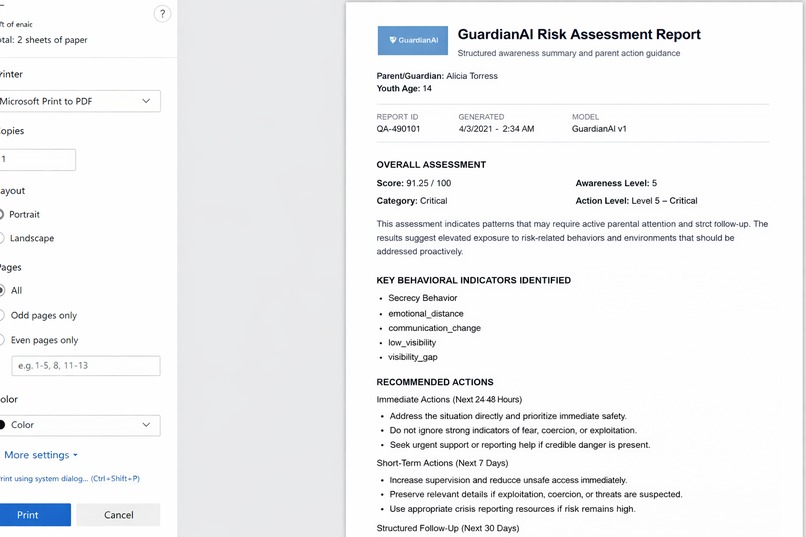Click the model value GuardianAI v1

pyautogui.click(x=599, y=129)
